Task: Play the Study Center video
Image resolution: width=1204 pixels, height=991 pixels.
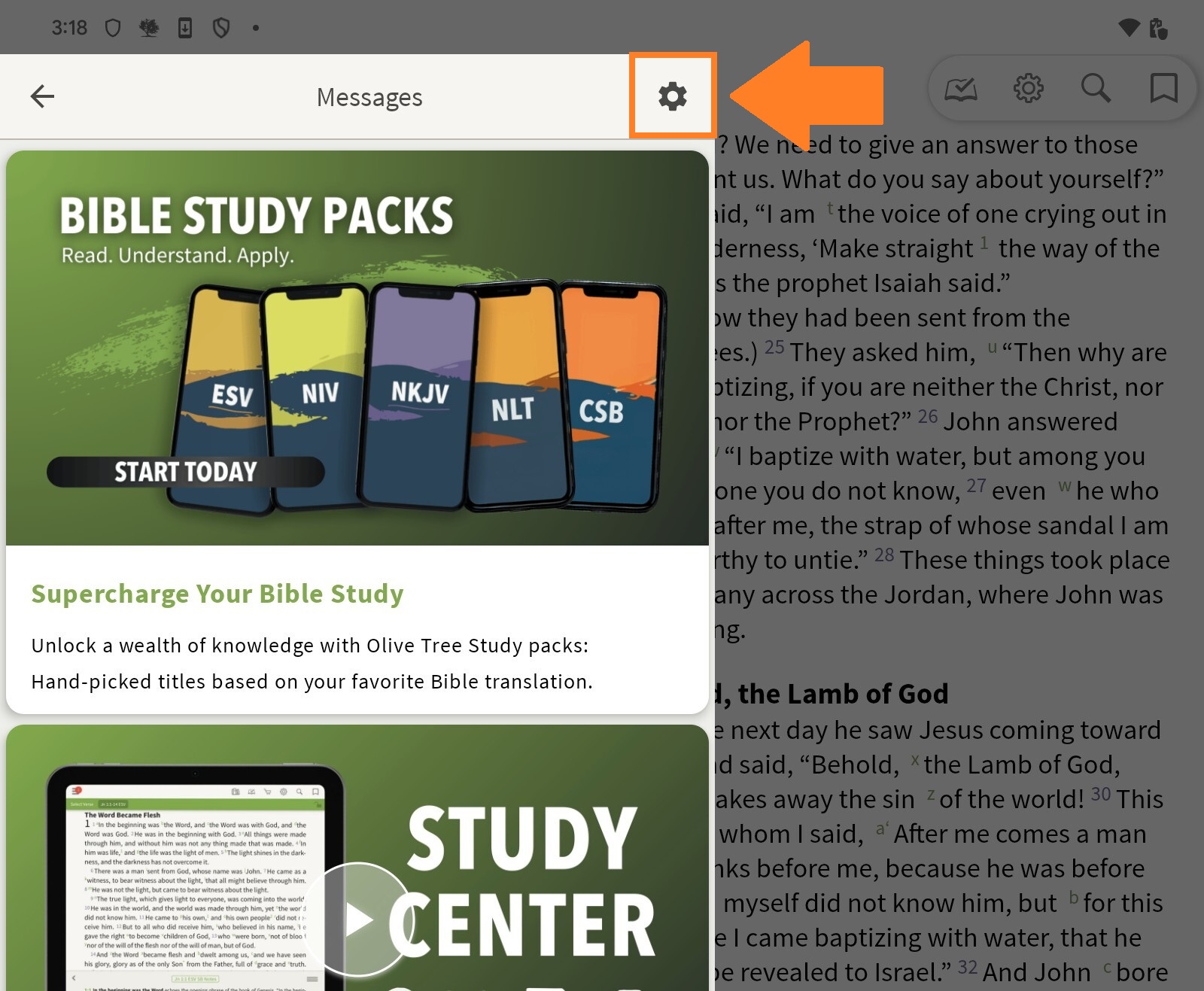Action: [x=358, y=920]
